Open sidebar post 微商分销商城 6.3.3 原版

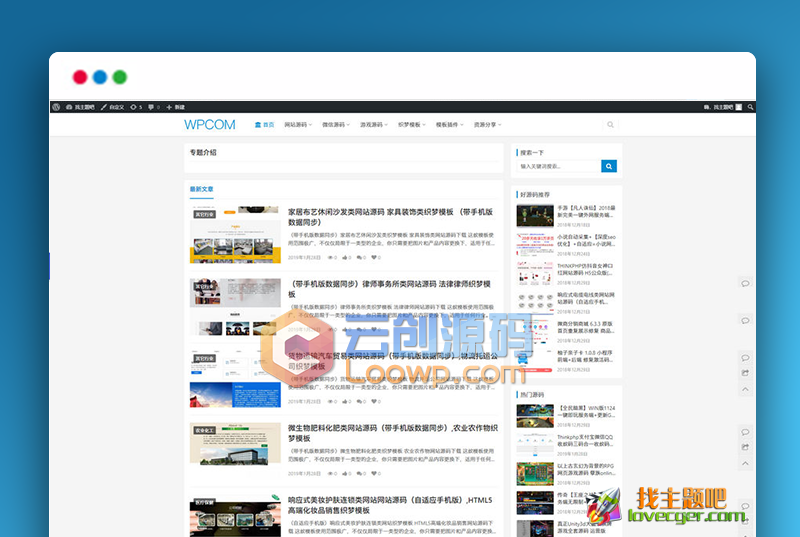(x=586, y=327)
